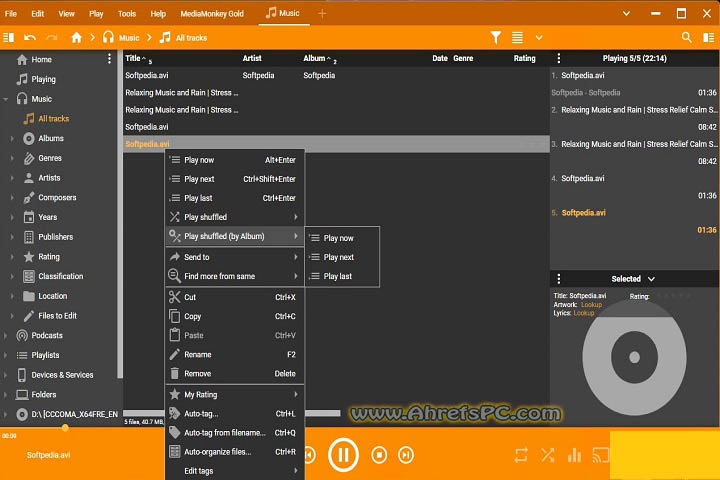The width and height of the screenshot is (720, 480).
Task: Expand the Albums tree node
Action: point(12,138)
